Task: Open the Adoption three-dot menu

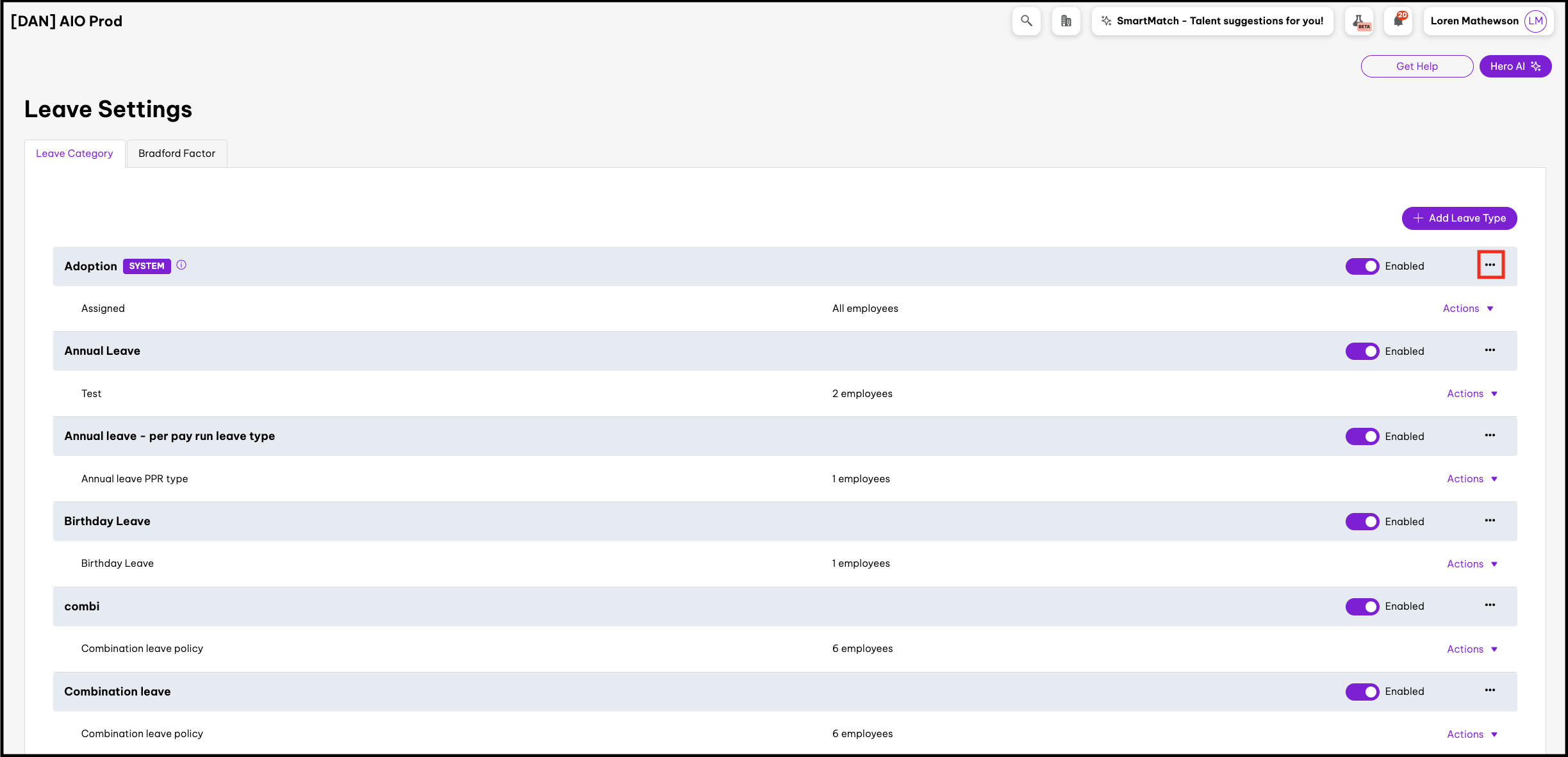Action: tap(1490, 265)
